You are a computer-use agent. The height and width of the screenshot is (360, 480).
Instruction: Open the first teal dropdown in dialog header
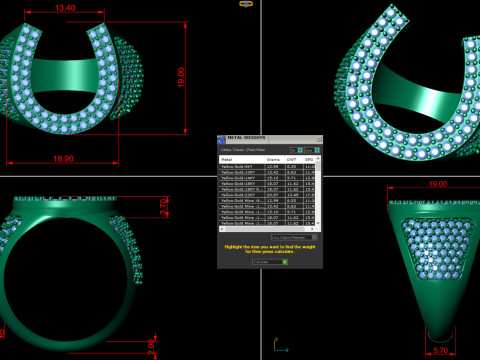click(296, 150)
